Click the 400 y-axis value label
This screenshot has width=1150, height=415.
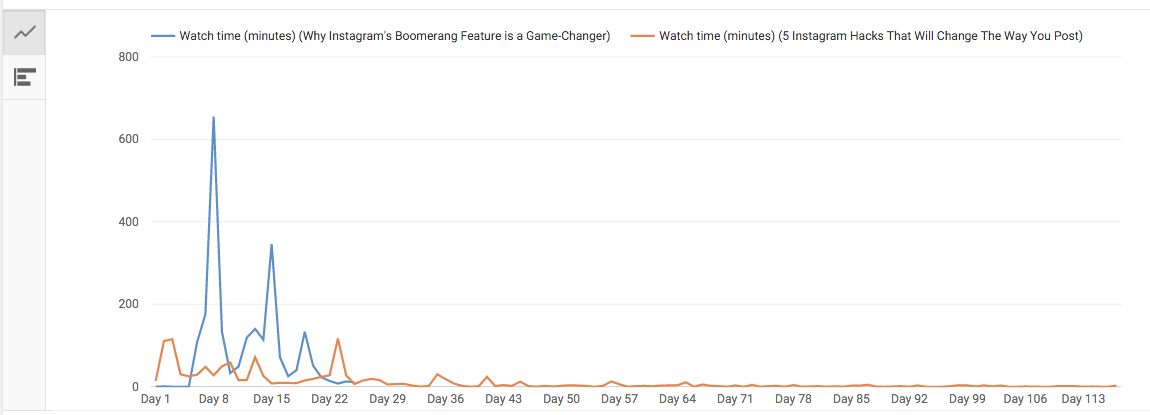click(x=128, y=222)
